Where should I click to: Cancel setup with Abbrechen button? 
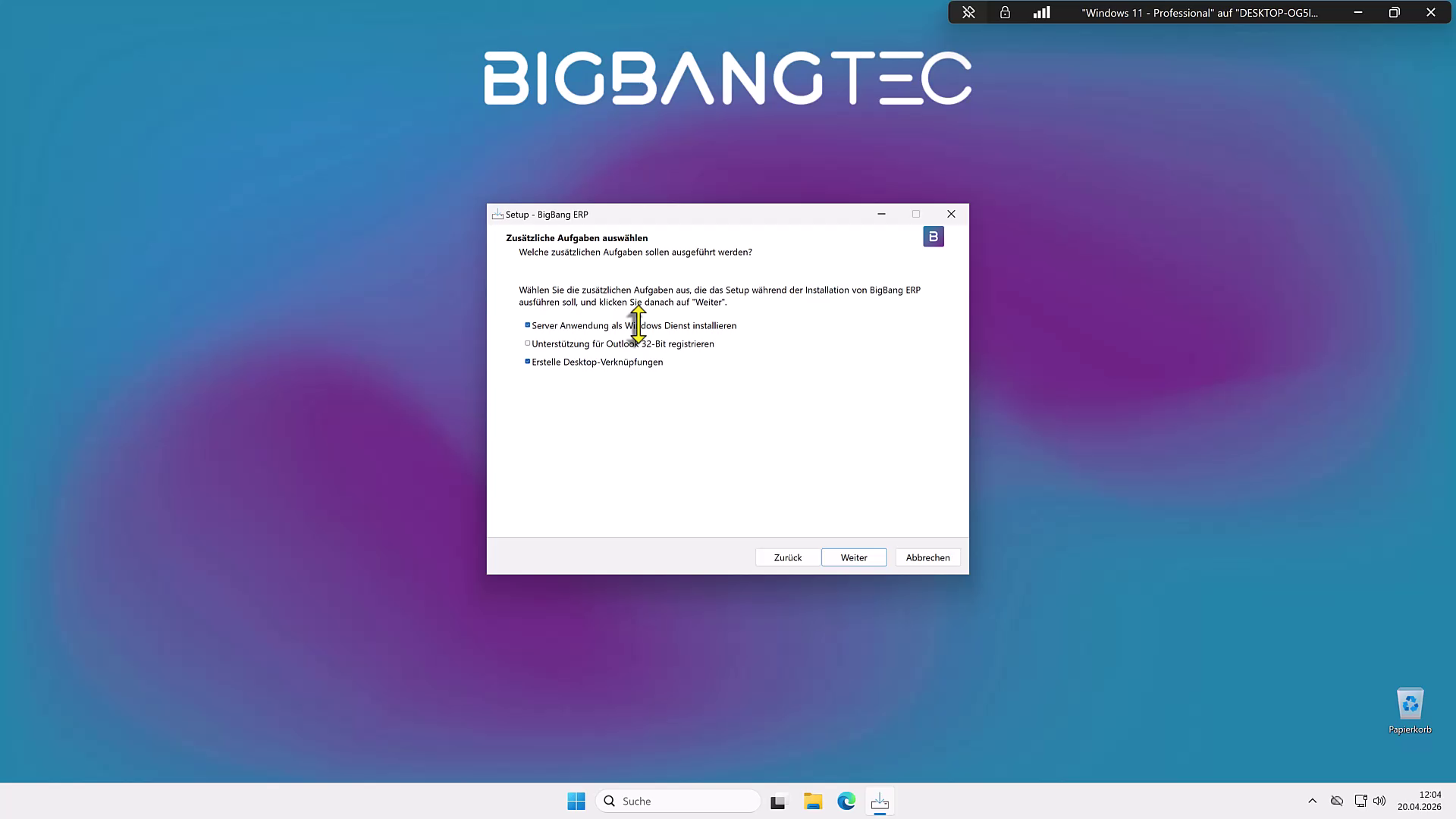coord(927,557)
